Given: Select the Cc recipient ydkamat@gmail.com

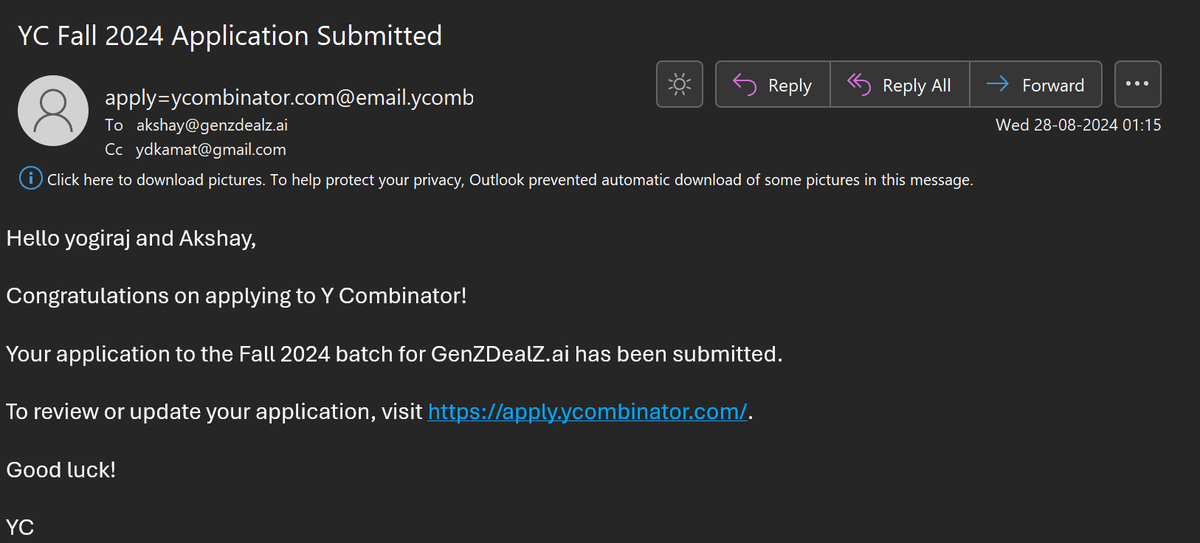Looking at the screenshot, I should (x=211, y=150).
